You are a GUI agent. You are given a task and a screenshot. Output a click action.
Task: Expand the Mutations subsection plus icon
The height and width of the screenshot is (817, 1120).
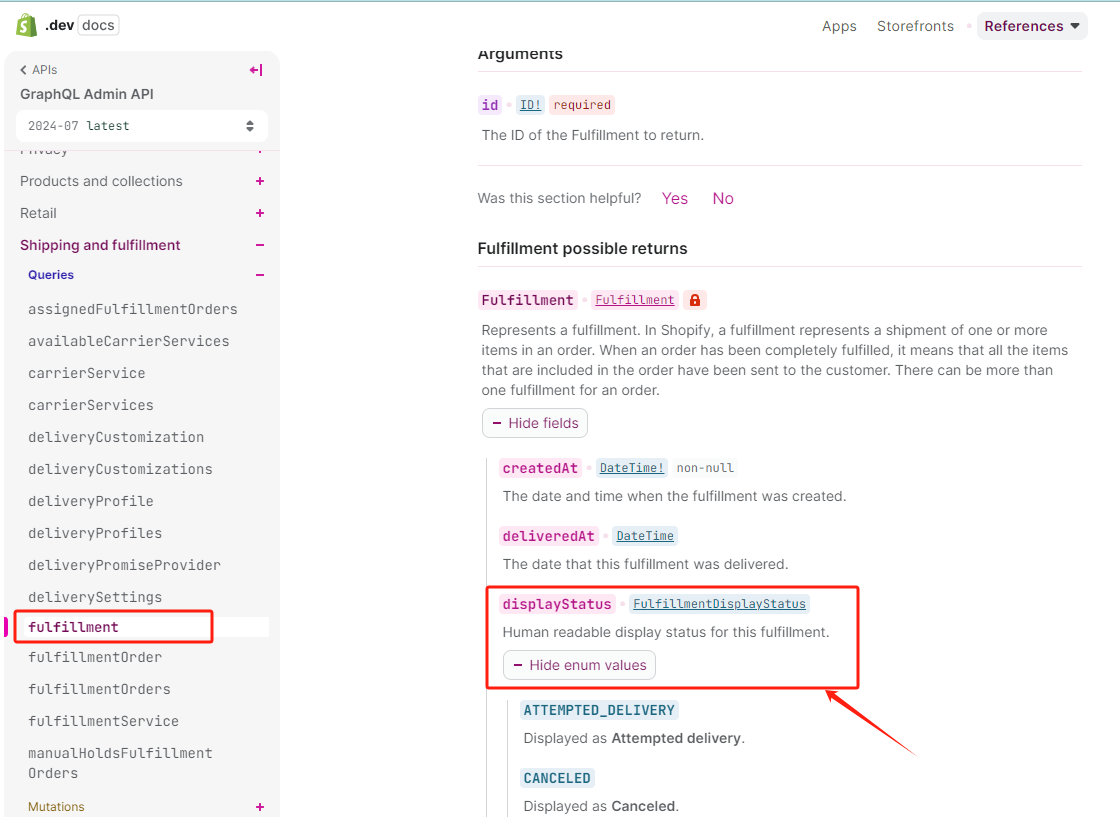260,807
